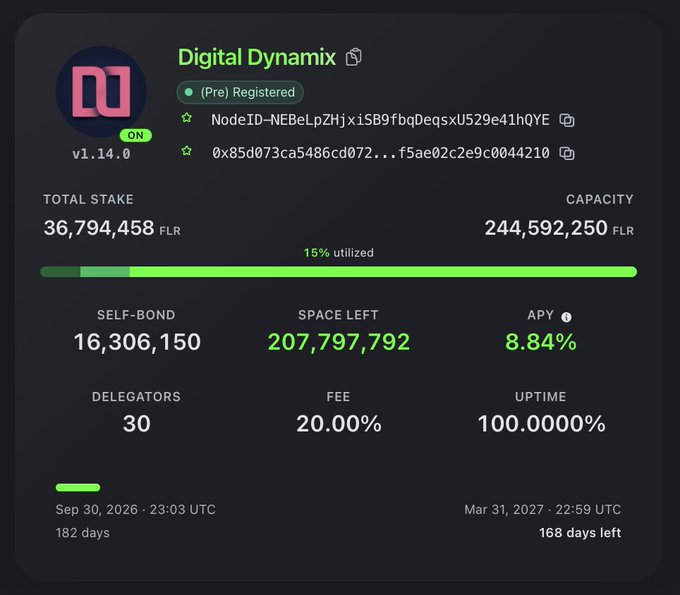680x595 pixels.
Task: Click the star icon beside NodeID
Action: (186, 118)
